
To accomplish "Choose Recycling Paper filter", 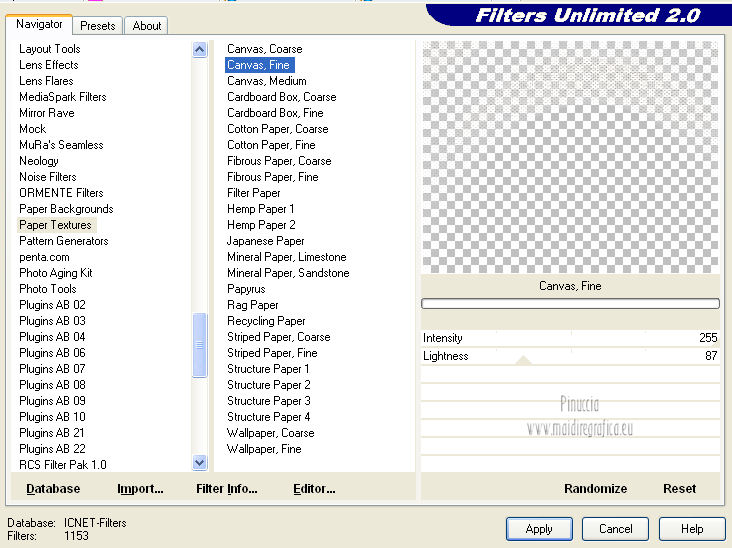I will click(266, 321).
